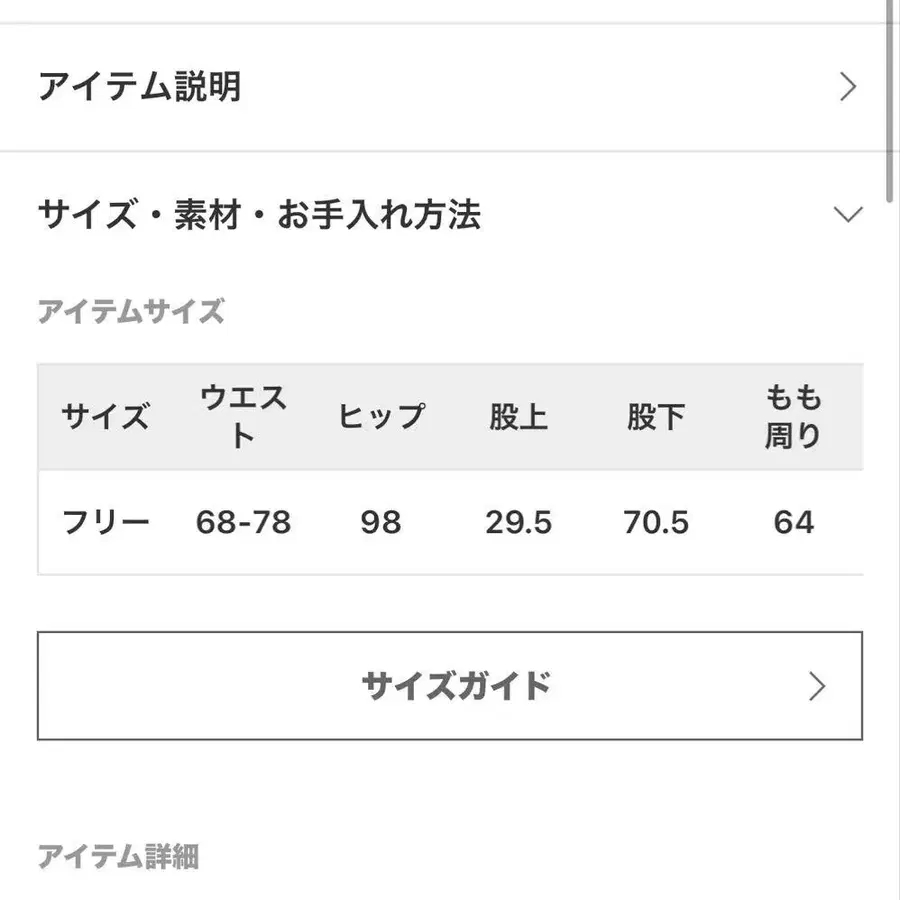Select the inseam value 70.5
900x900 pixels.
[x=656, y=522]
